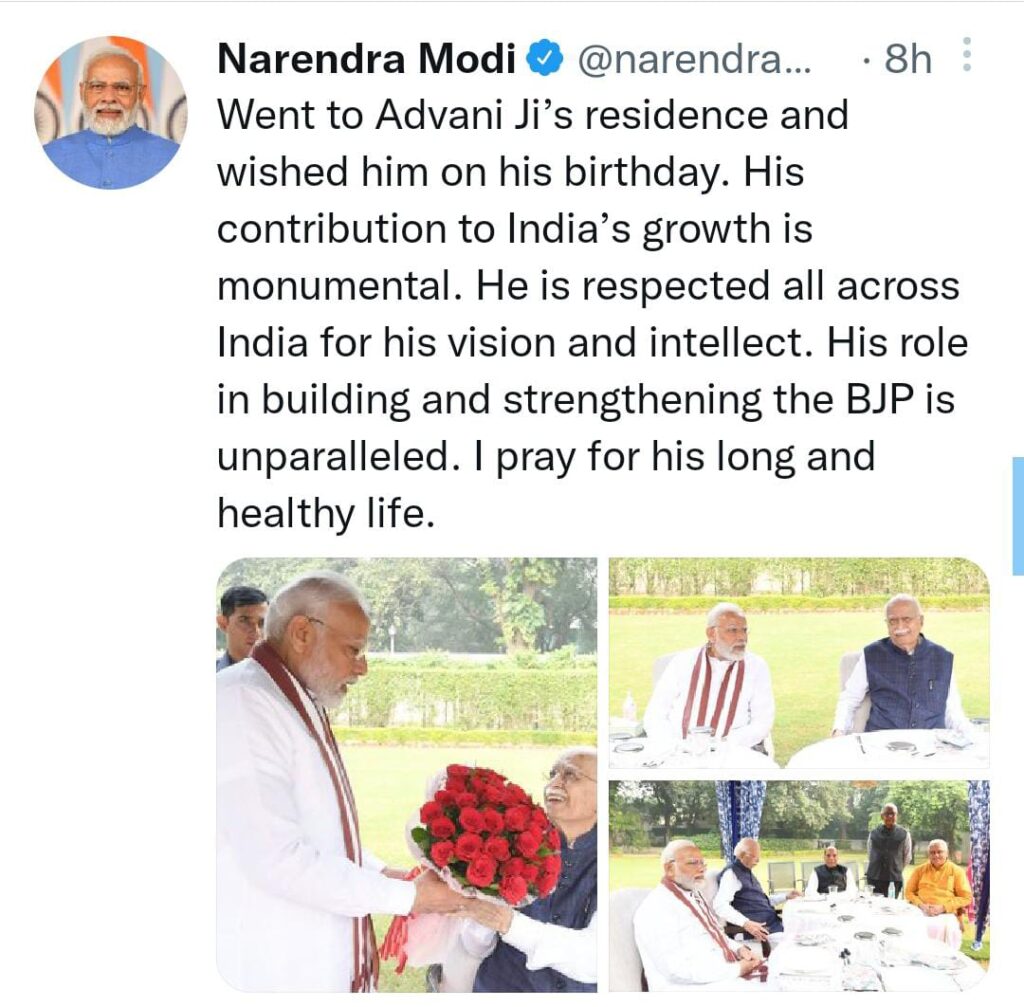Screen dimensions: 1024x1007
Task: Open the bottom-right photo of group at table
Action: tap(799, 886)
